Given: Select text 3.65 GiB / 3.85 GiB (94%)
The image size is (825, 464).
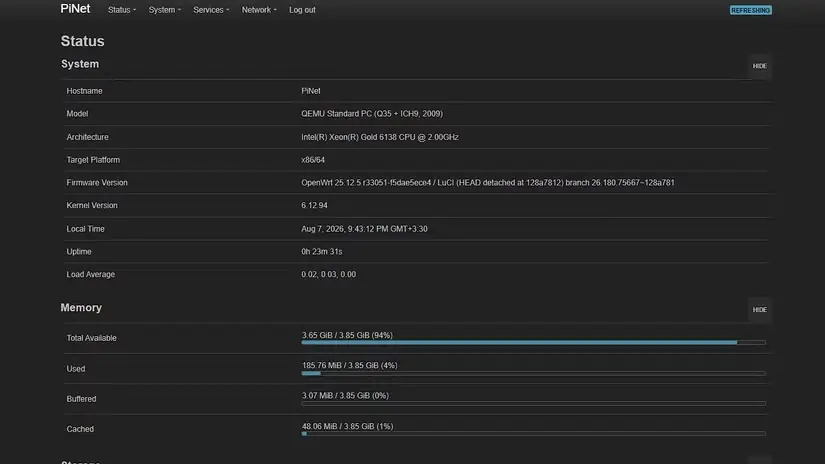Looking at the screenshot, I should pos(347,335).
